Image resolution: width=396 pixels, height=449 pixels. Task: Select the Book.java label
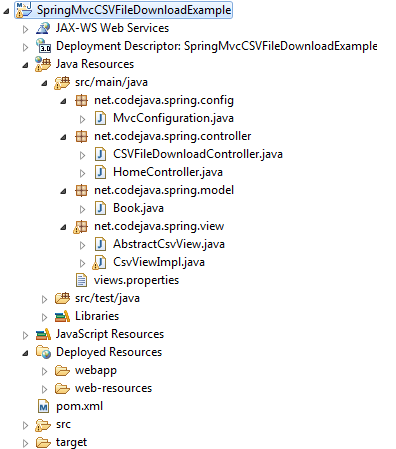[x=138, y=208]
